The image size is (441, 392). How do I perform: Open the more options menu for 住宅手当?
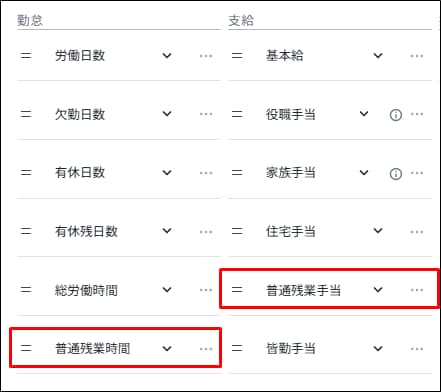point(417,232)
